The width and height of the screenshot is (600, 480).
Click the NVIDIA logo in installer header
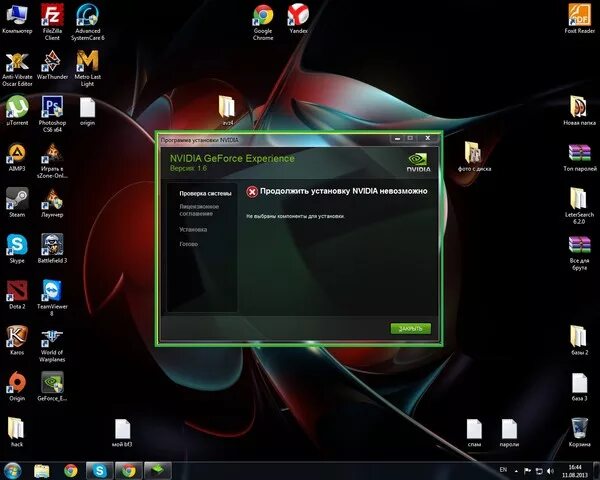click(x=418, y=162)
